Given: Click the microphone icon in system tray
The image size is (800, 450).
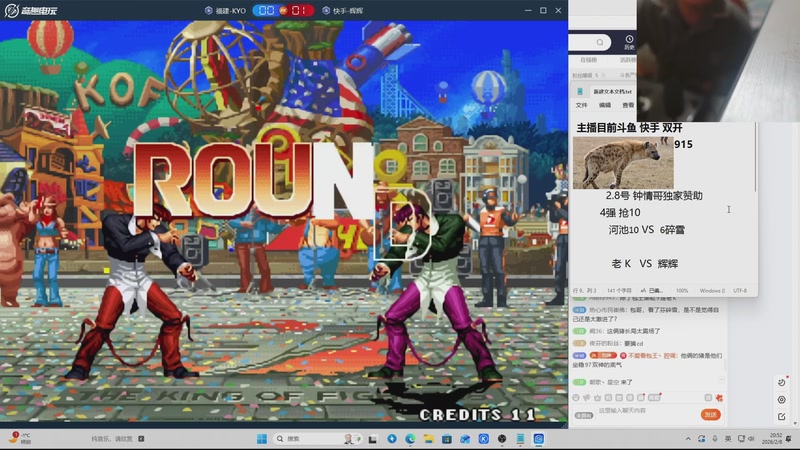Looking at the screenshot, I should coord(715,439).
